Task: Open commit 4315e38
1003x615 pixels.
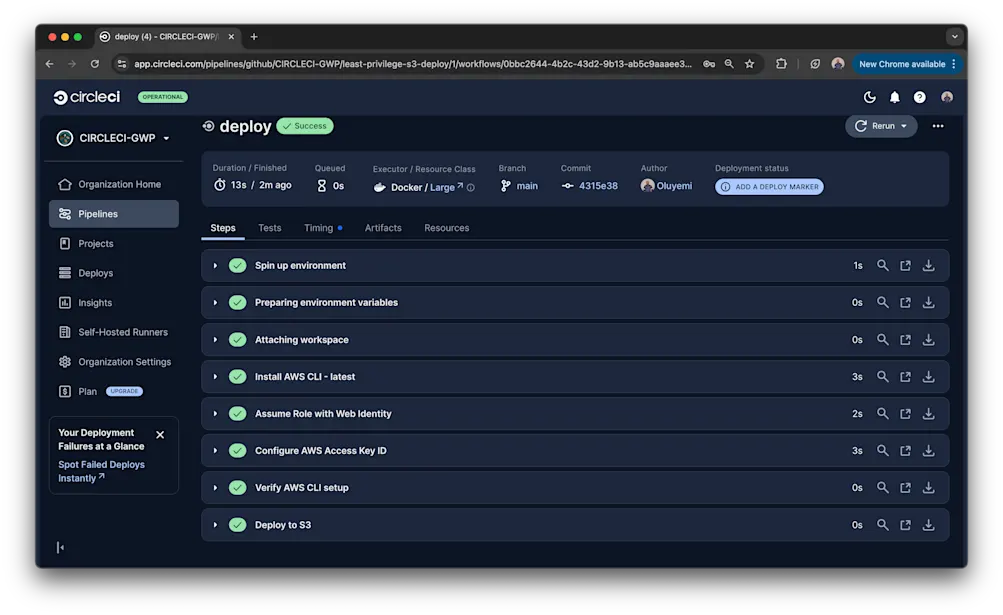Action: (598, 186)
